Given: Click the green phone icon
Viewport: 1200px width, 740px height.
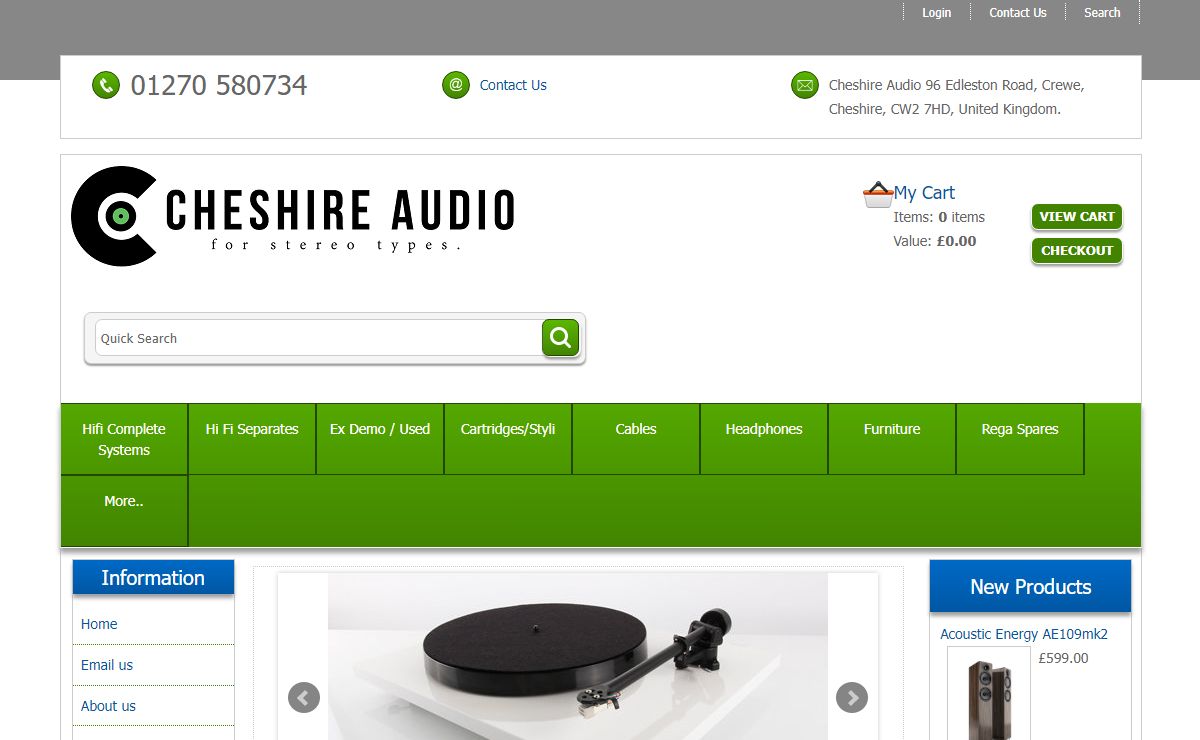Looking at the screenshot, I should click(106, 85).
